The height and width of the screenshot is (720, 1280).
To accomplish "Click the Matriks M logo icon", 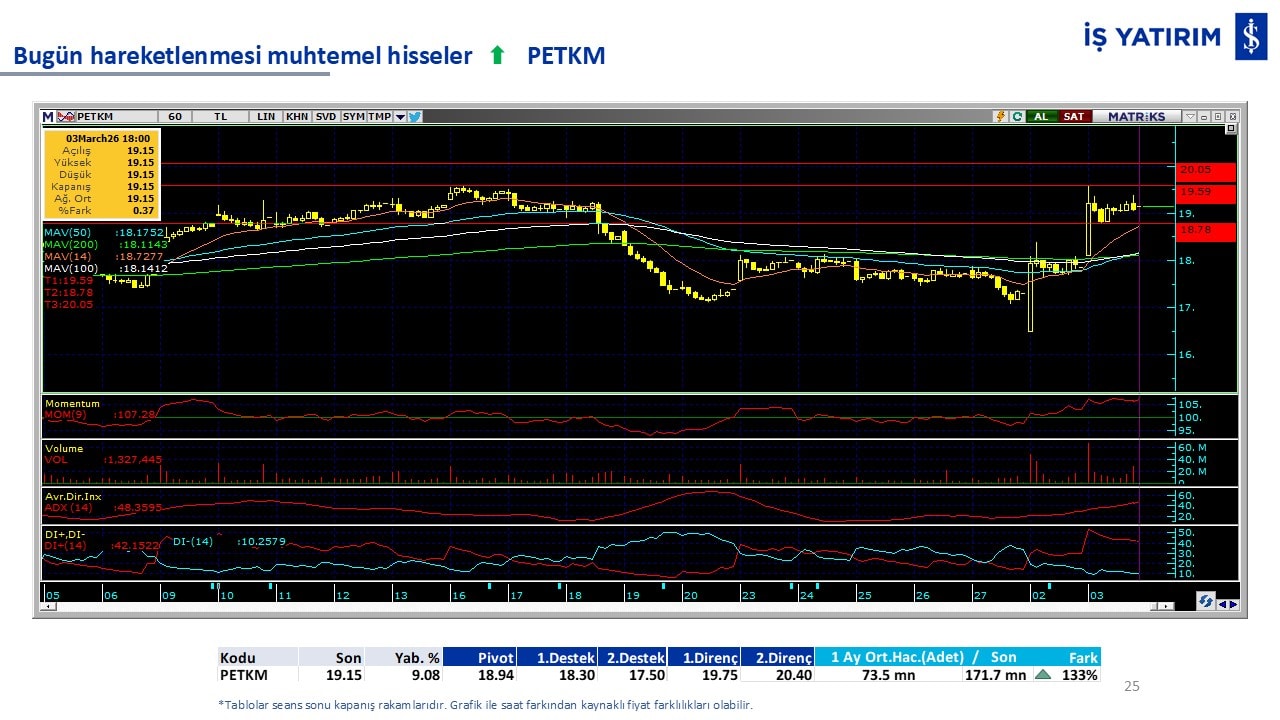I will click(x=48, y=116).
